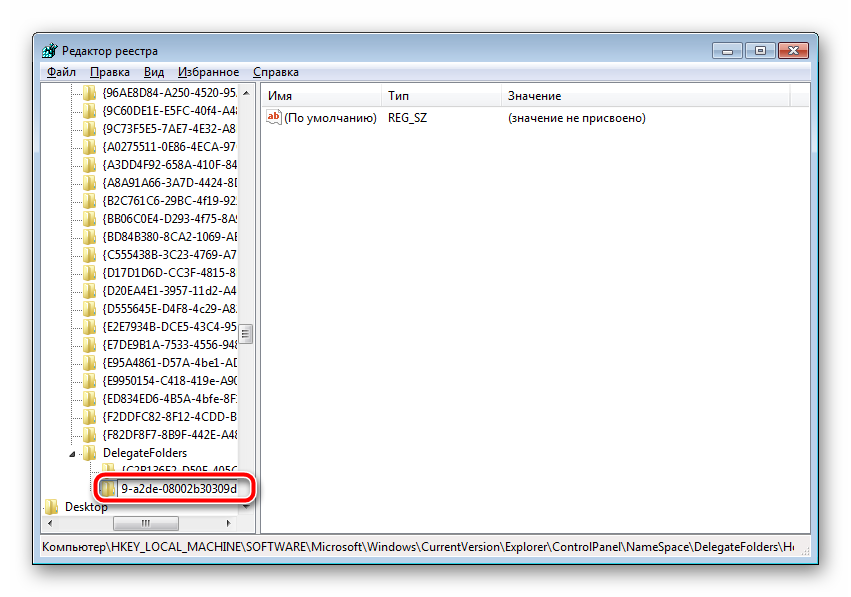Open the Справка menu
This screenshot has width=851, height=597.
click(x=276, y=72)
